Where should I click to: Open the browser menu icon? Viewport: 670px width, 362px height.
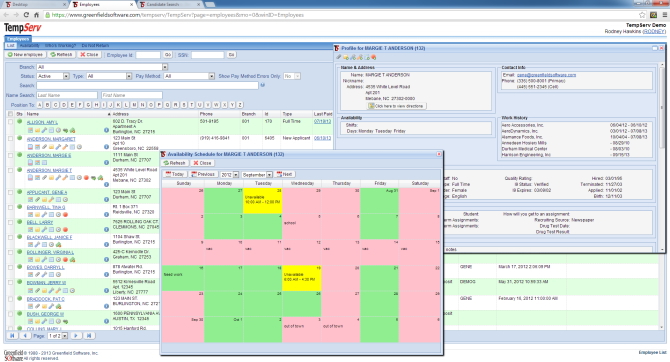pyautogui.click(x=664, y=15)
